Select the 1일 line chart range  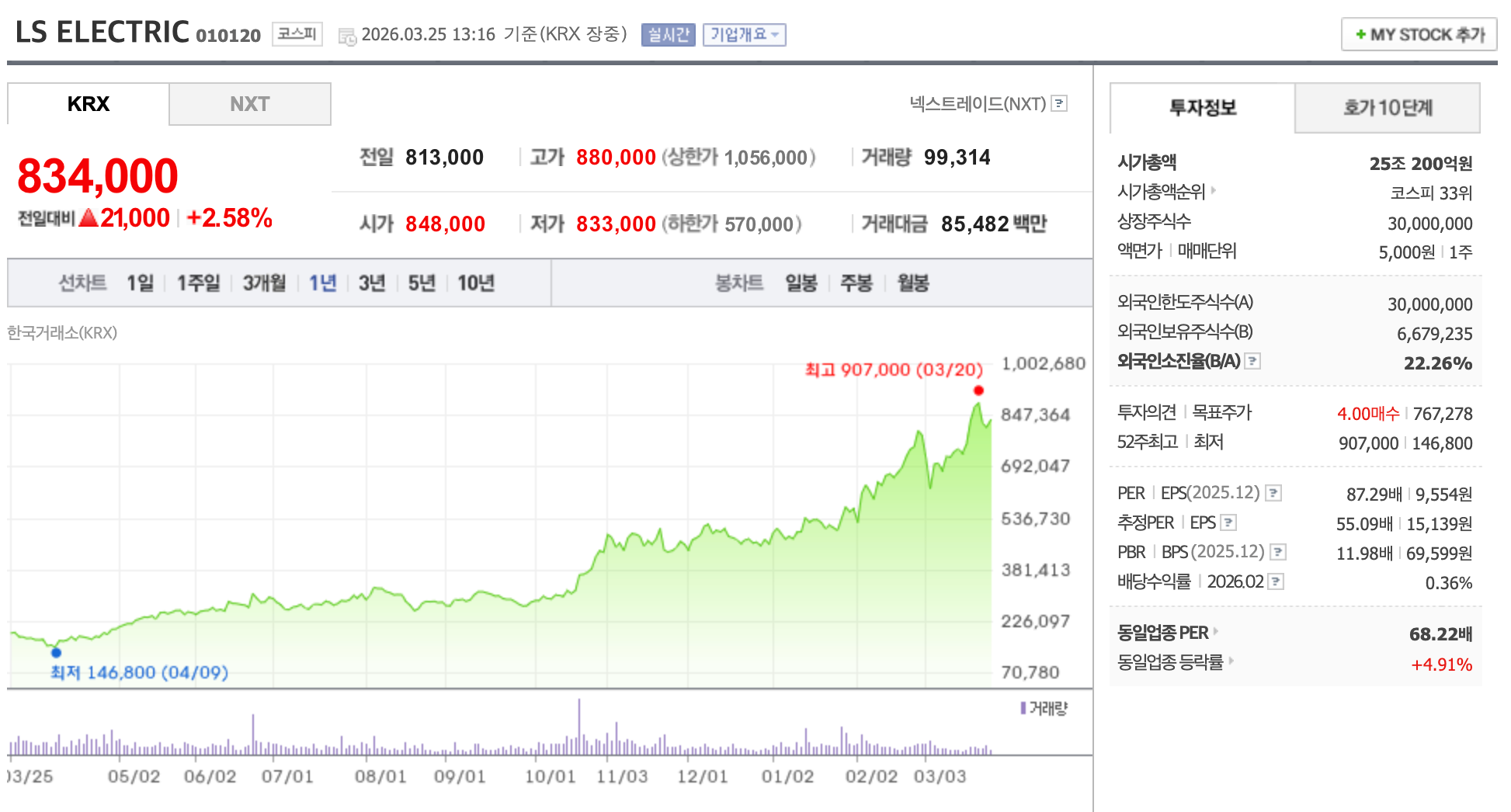pos(141,283)
